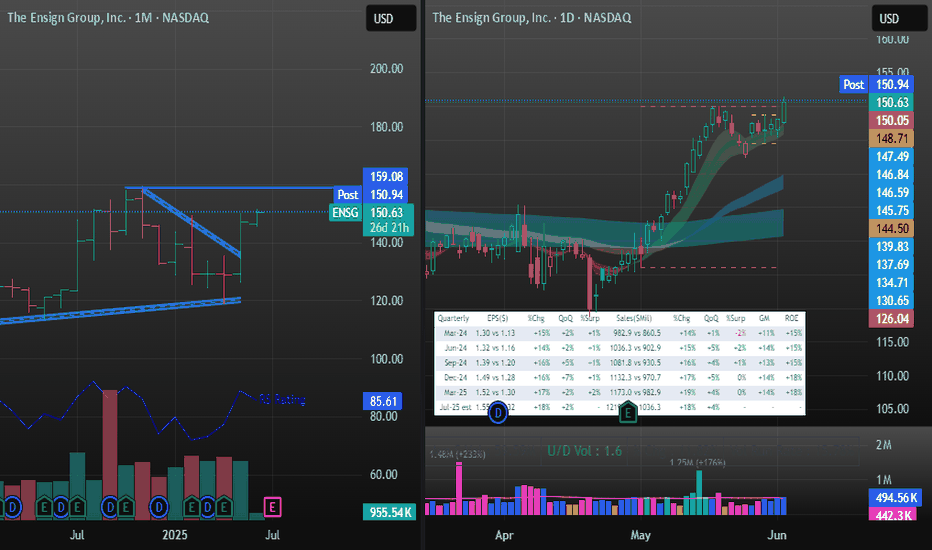This screenshot has height=550, width=932.
Task: Select the rising blue trendline near 120
Action: coord(119,310)
